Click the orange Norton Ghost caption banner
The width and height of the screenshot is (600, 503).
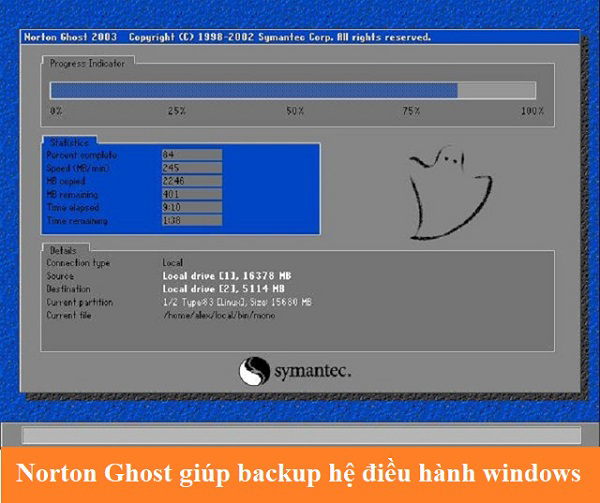tap(300, 474)
